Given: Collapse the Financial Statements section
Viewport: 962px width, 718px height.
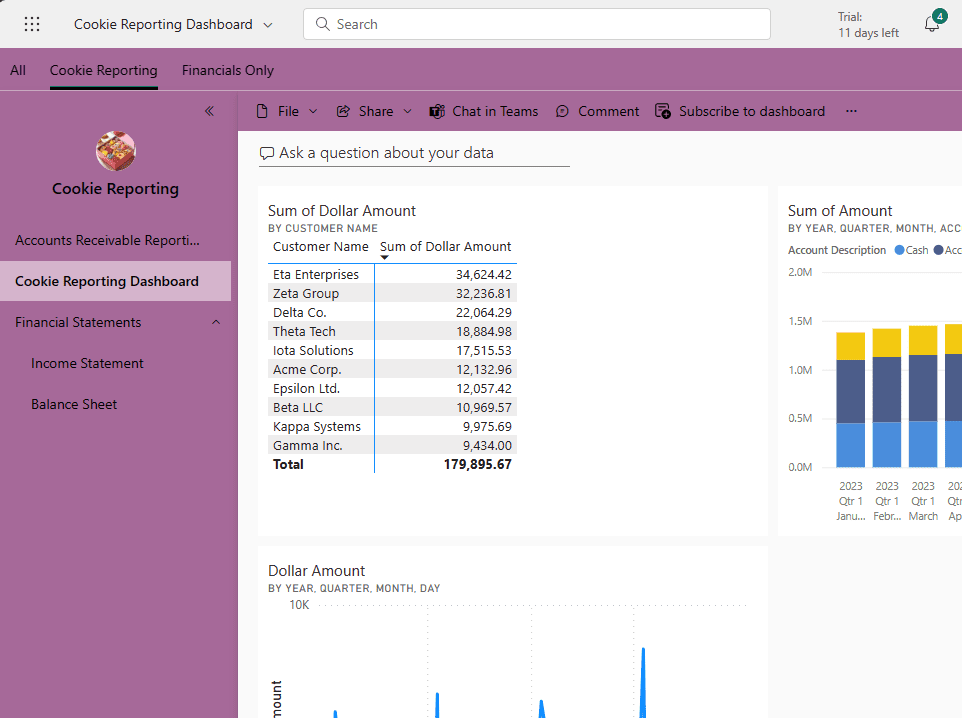Looking at the screenshot, I should pyautogui.click(x=216, y=322).
